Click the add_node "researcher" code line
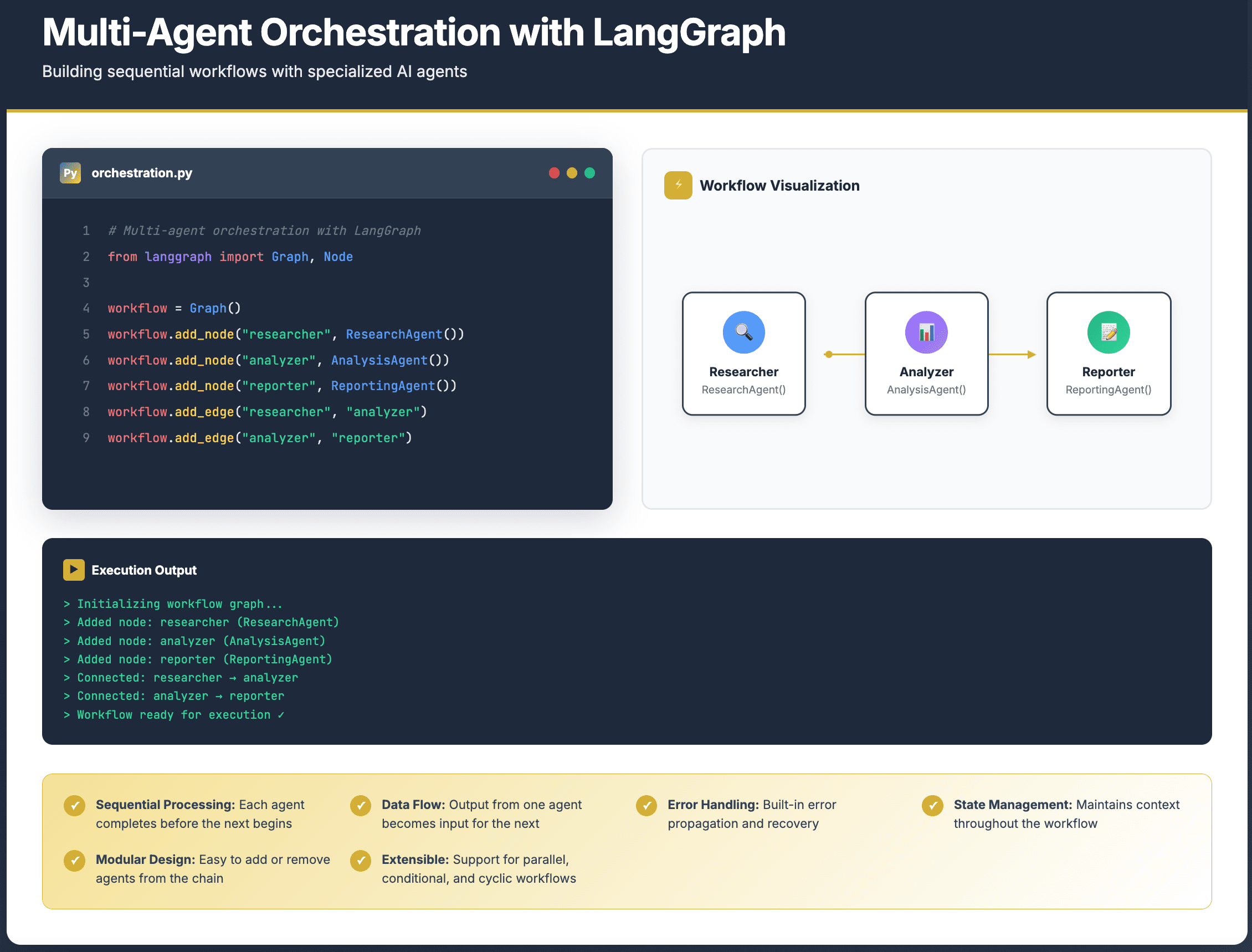Viewport: 1252px width, 952px height. [285, 334]
